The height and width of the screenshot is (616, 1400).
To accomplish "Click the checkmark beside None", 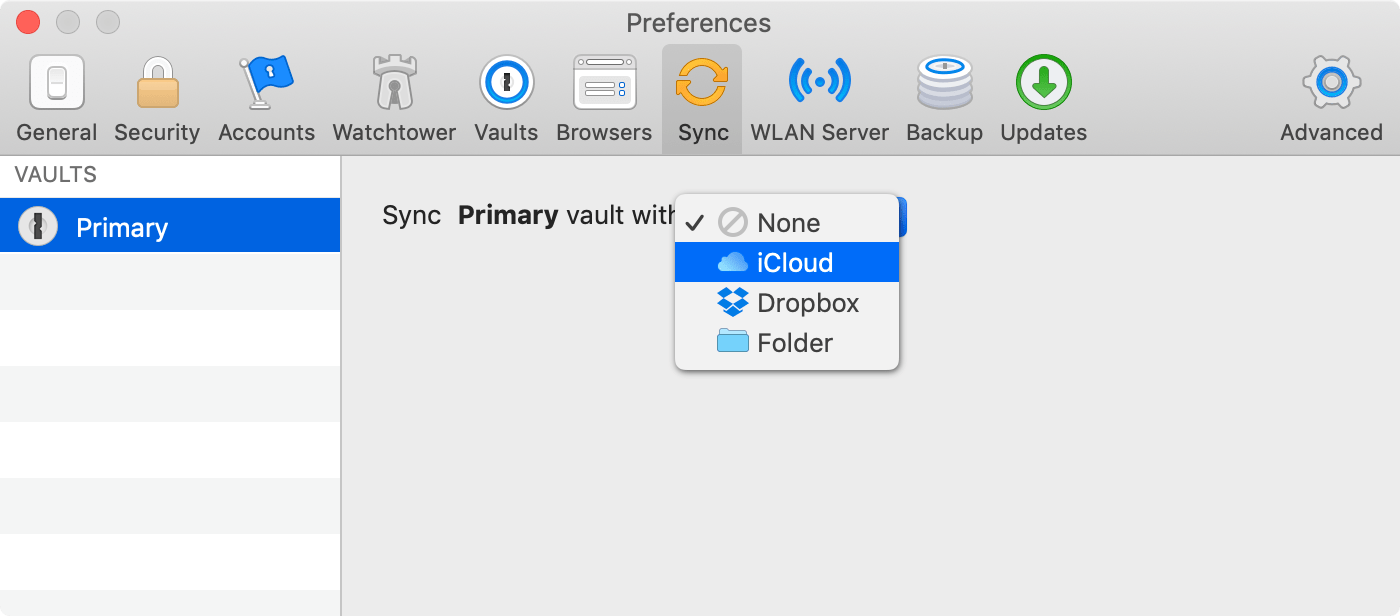I will pyautogui.click(x=694, y=222).
